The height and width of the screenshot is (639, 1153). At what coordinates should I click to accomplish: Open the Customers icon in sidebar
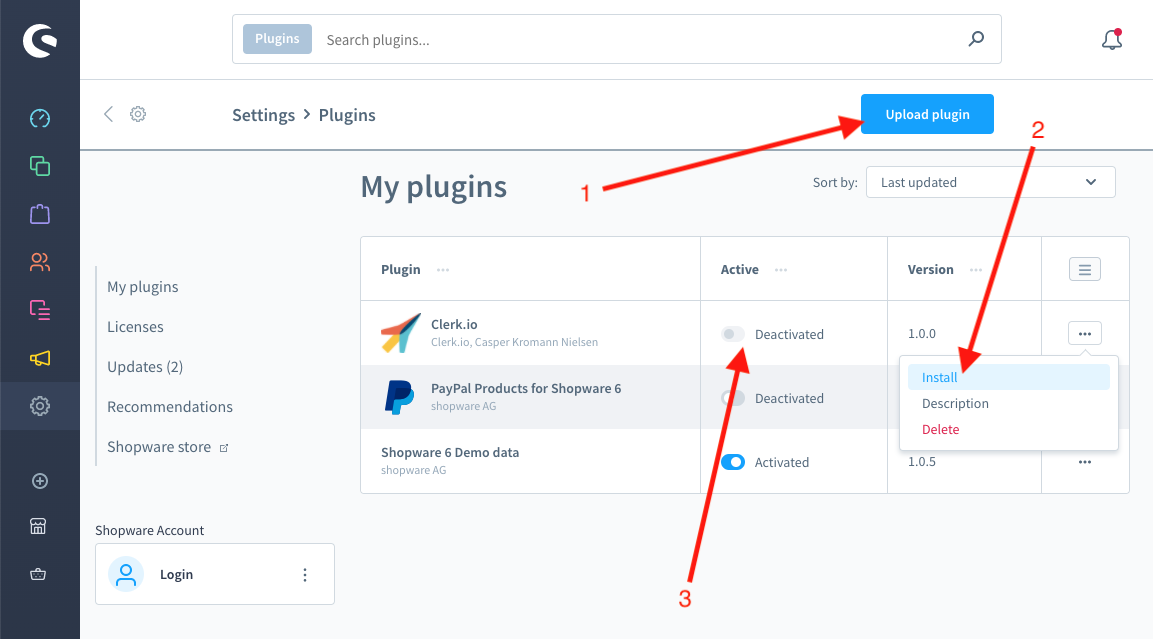[x=40, y=262]
